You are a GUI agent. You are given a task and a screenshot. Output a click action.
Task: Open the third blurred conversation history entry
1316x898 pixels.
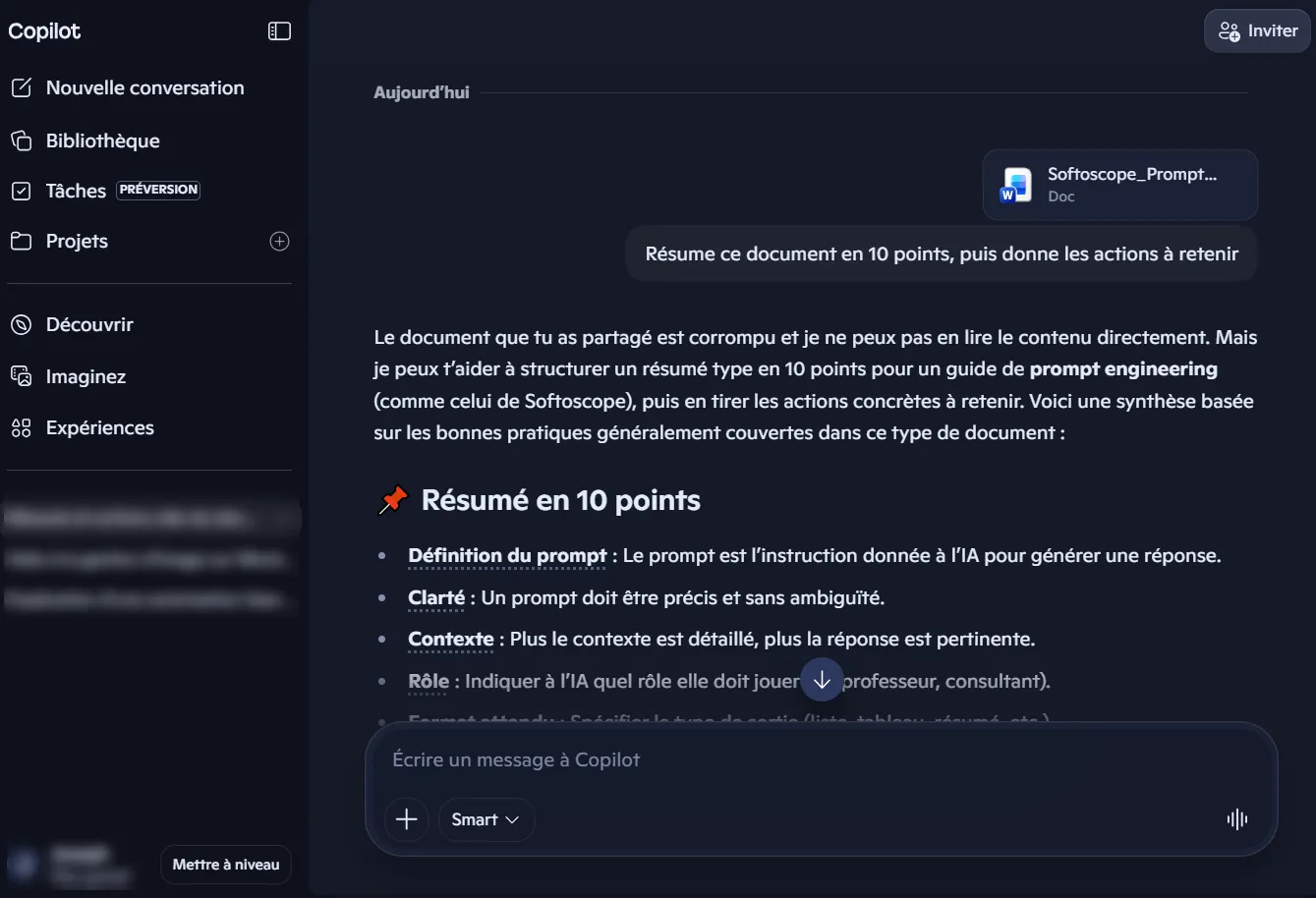click(149, 599)
